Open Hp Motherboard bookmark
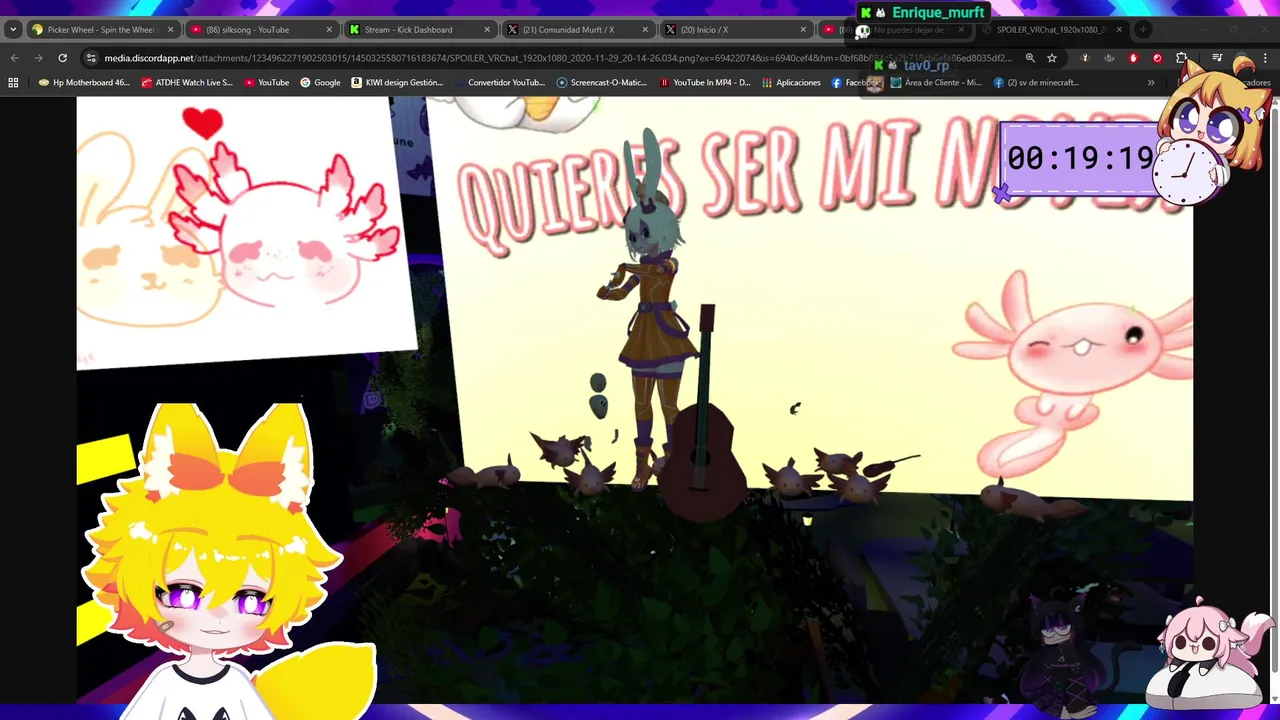Screen dimensions: 1280x720 (84, 83)
